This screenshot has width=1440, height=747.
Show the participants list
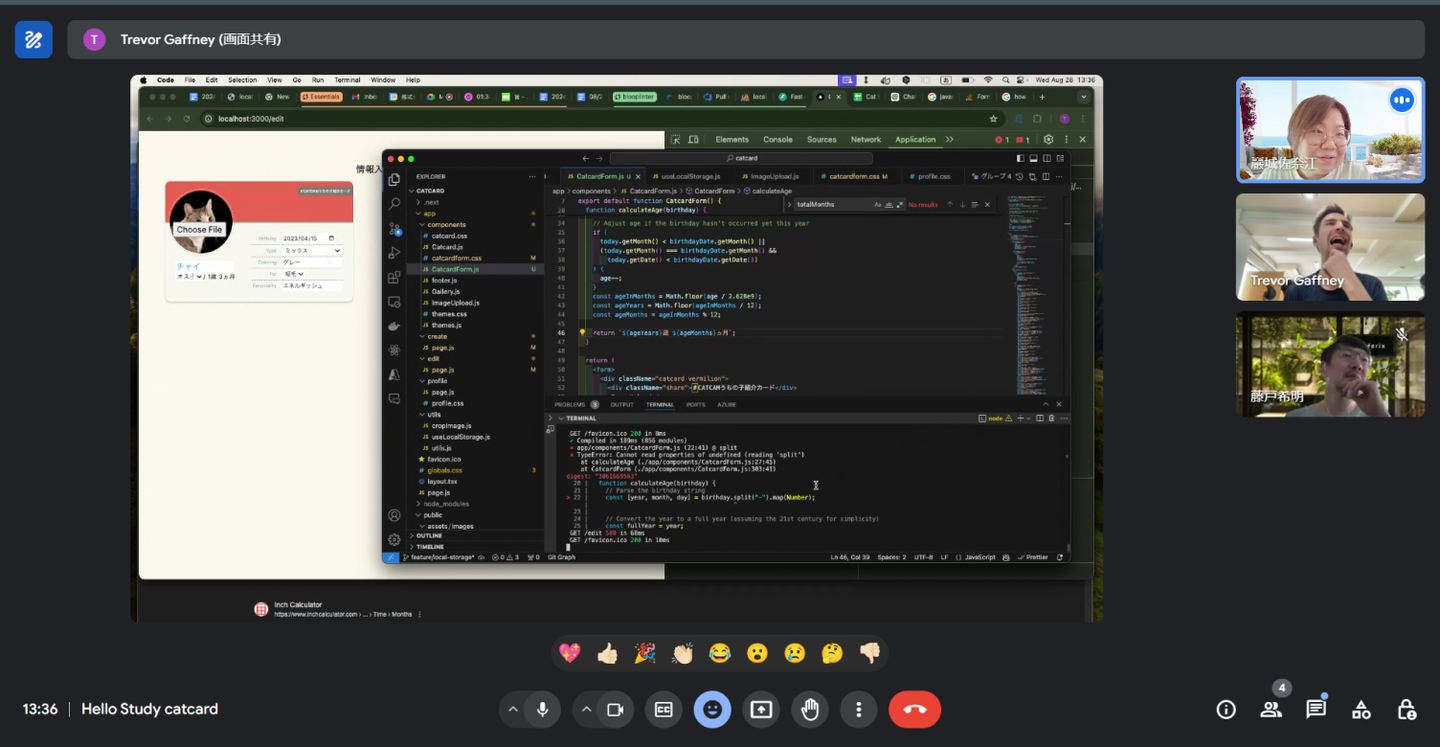point(1271,709)
